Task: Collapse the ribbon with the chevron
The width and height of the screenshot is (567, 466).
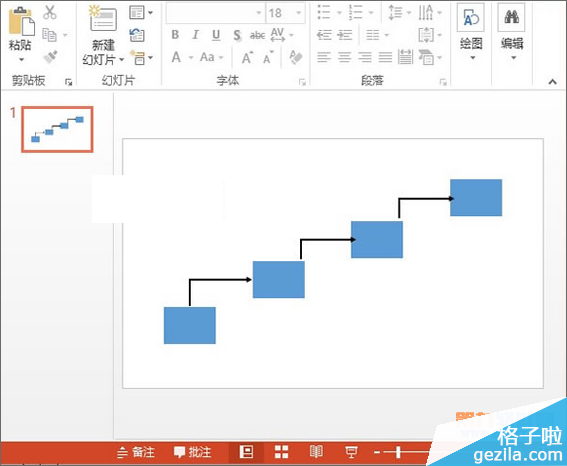Action: point(552,82)
